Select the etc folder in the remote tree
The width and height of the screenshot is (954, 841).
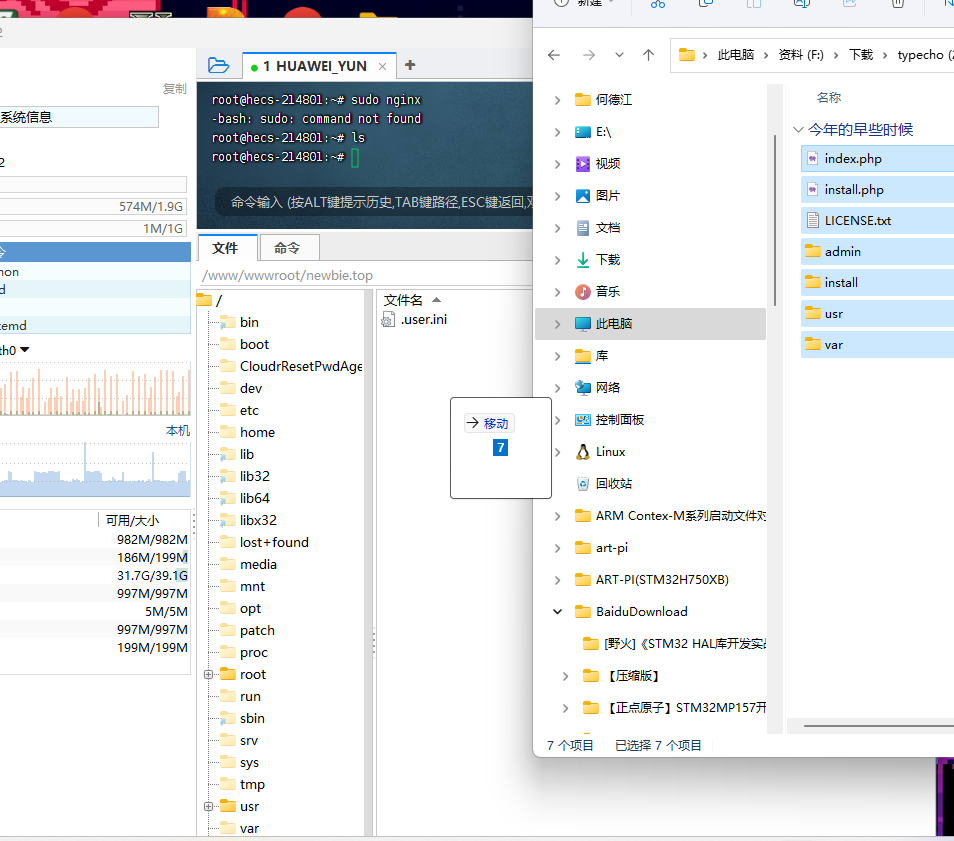[x=240, y=410]
